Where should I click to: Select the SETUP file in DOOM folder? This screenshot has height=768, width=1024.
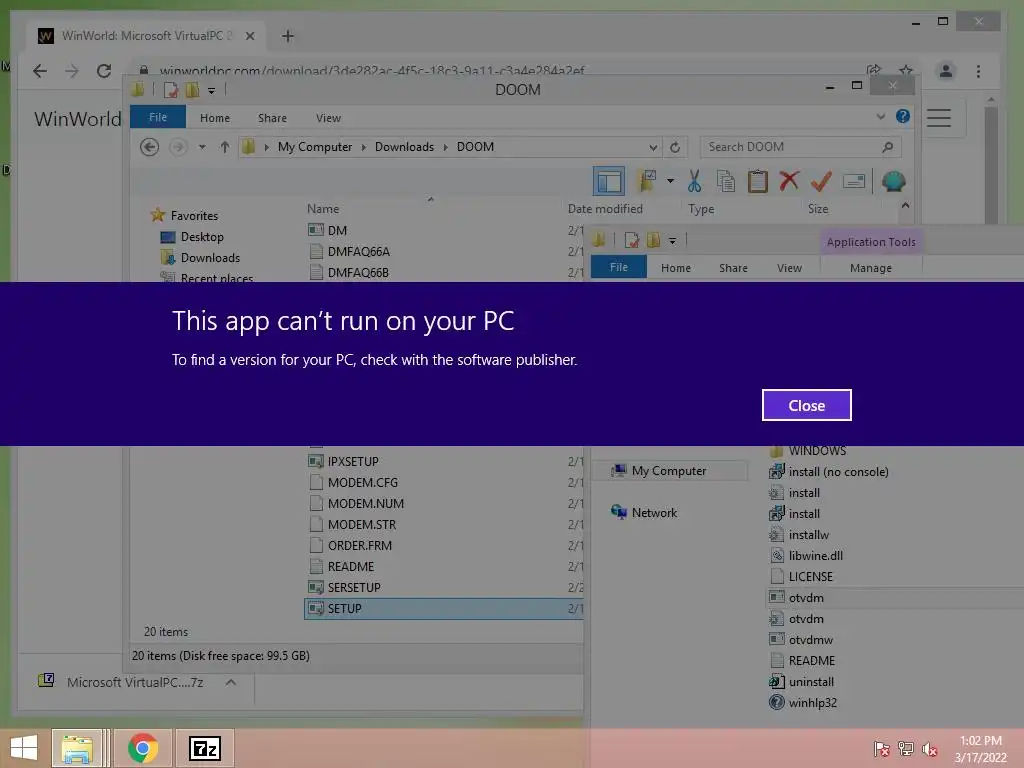(444, 608)
